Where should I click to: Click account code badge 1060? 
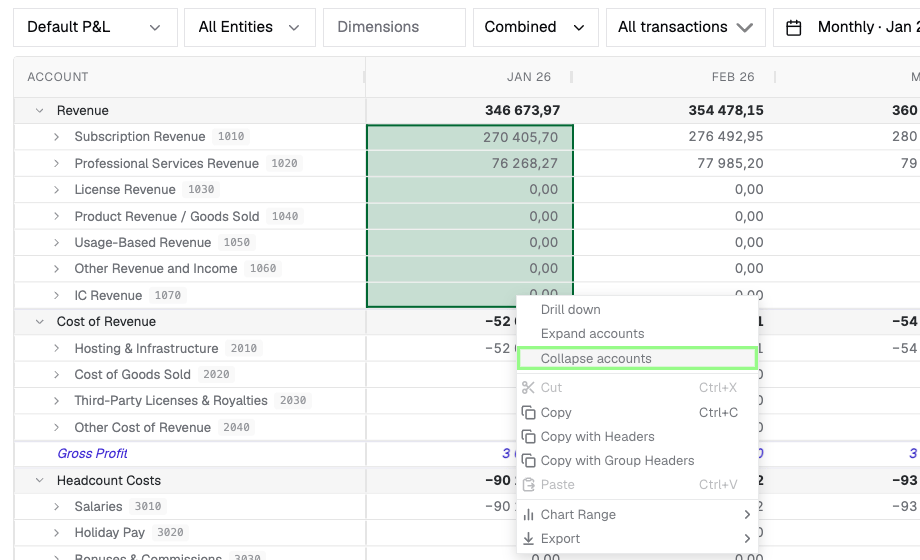[263, 269]
